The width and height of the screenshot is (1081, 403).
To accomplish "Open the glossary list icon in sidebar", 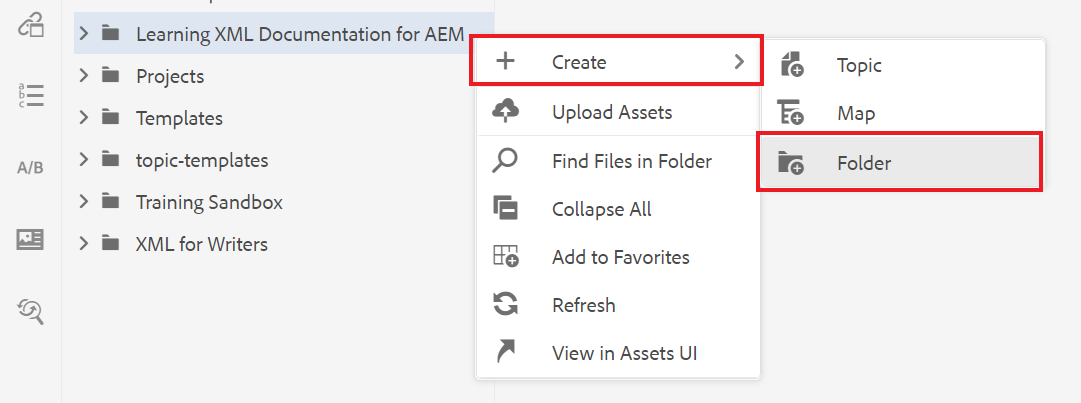I will [31, 95].
